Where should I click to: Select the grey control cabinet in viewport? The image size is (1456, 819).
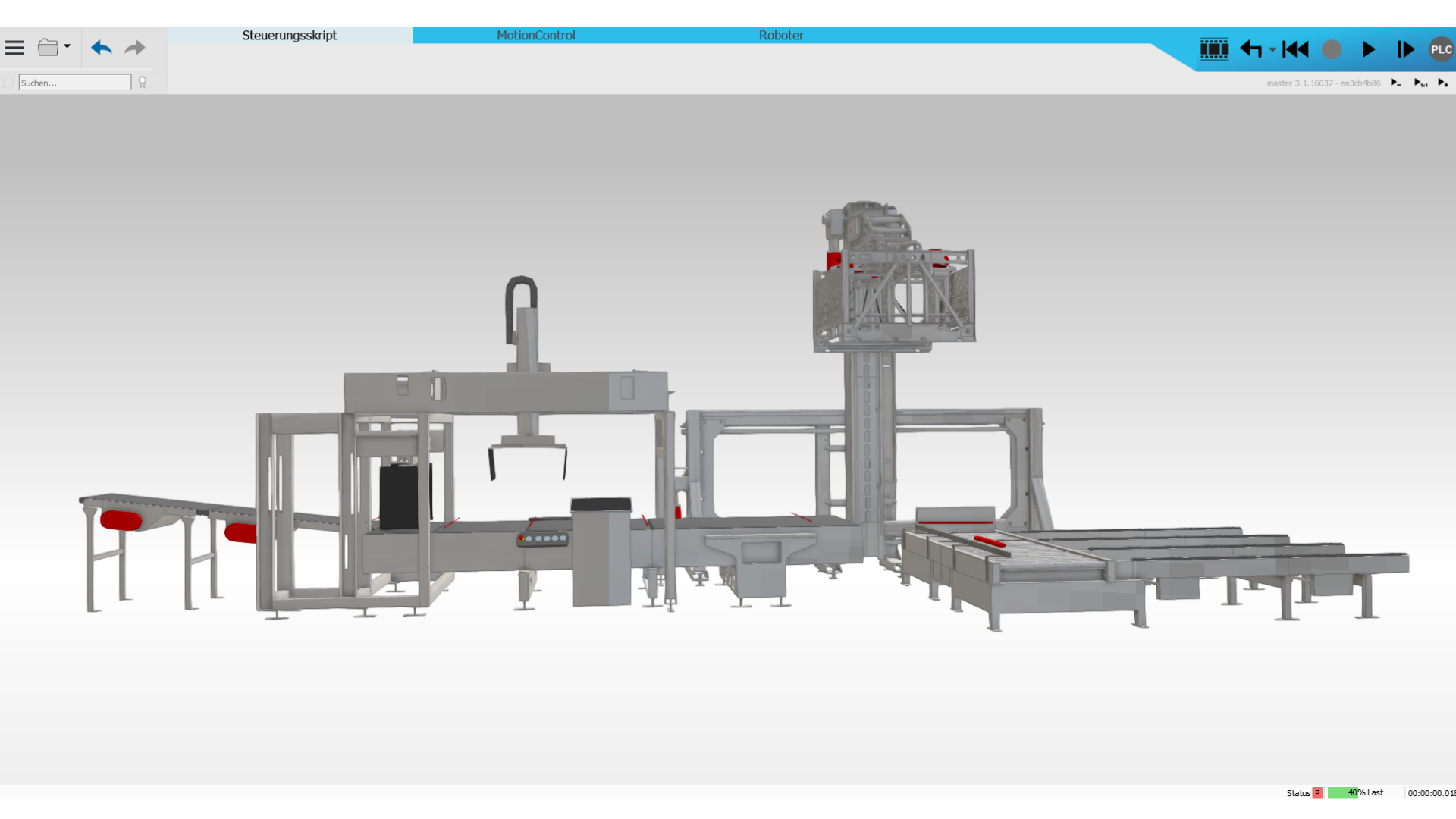point(601,552)
